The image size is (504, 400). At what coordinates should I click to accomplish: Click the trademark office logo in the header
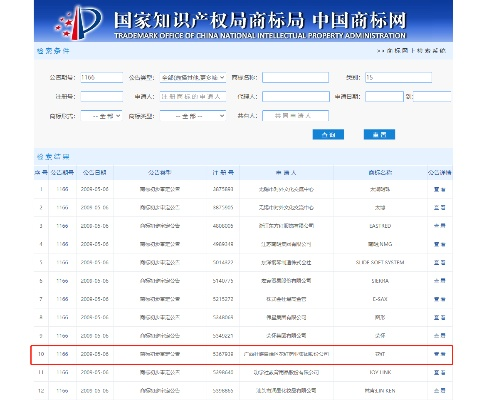tap(79, 22)
